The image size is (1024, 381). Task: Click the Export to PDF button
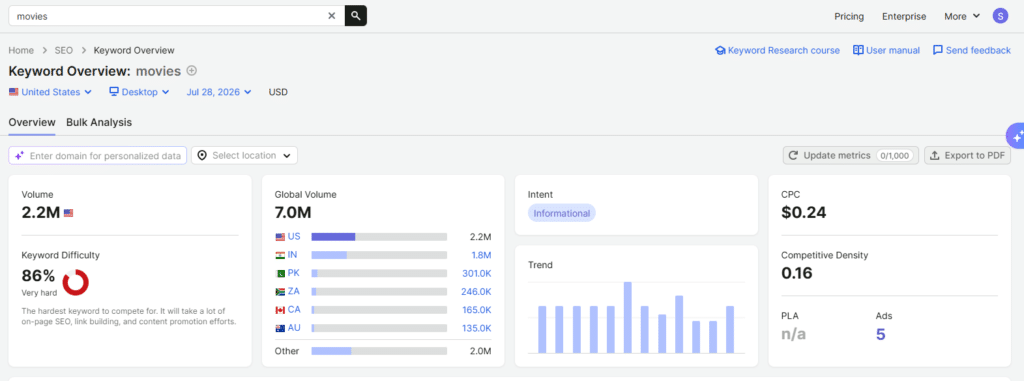coord(967,156)
